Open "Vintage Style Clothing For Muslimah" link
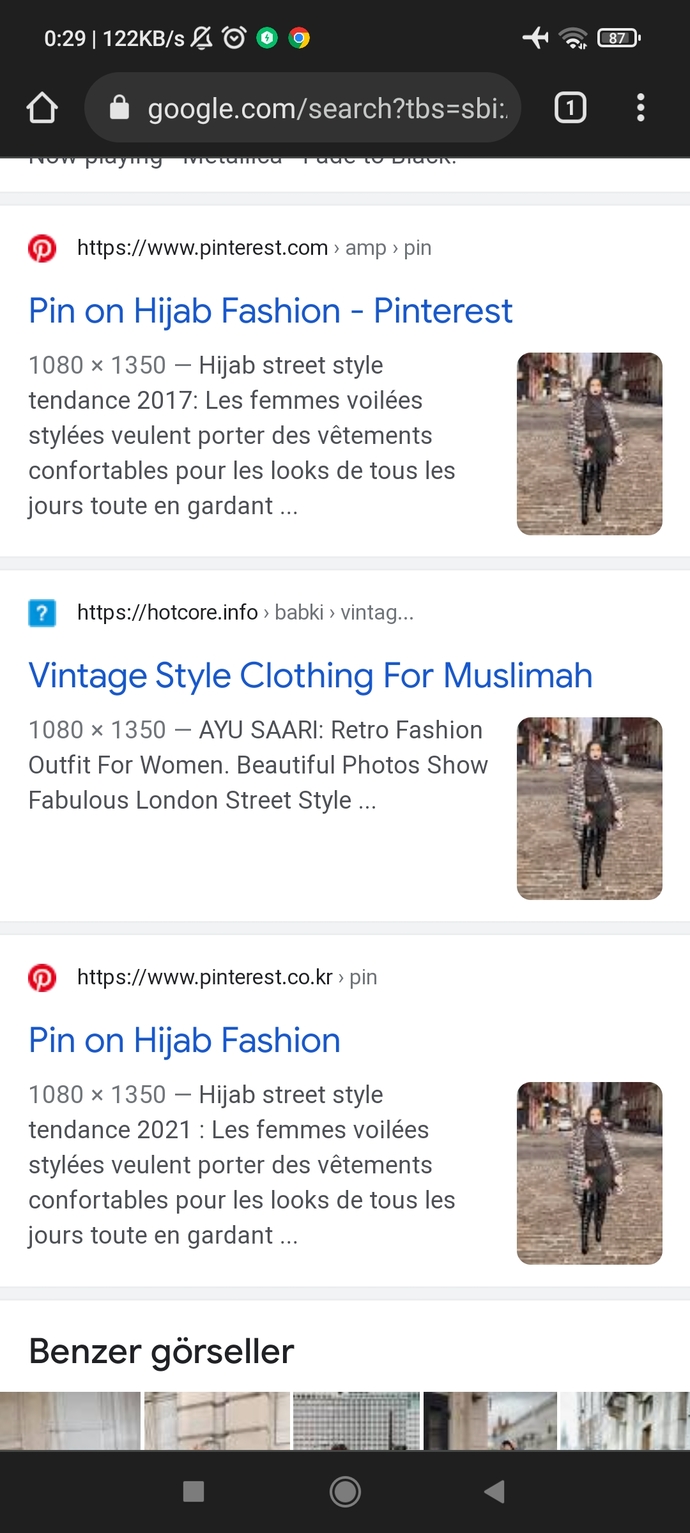This screenshot has width=690, height=1533. click(310, 676)
